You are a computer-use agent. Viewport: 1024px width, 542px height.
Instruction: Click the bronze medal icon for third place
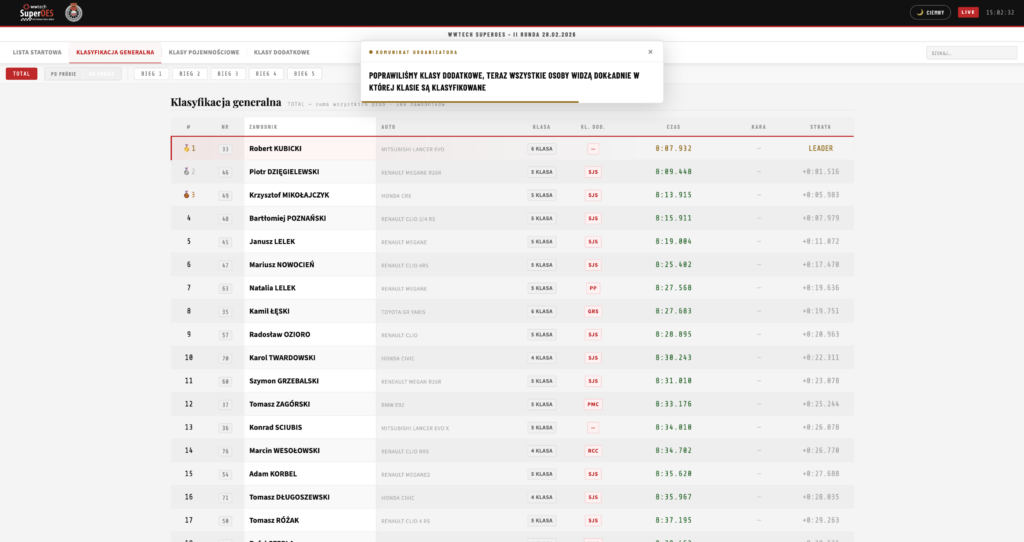pos(186,195)
